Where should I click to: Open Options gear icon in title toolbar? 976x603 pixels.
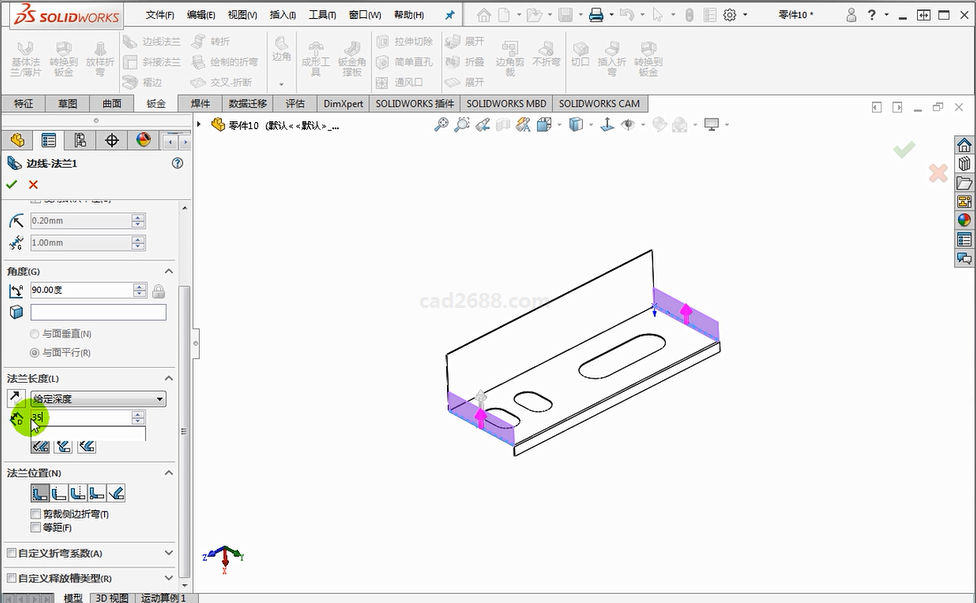pyautogui.click(x=730, y=15)
